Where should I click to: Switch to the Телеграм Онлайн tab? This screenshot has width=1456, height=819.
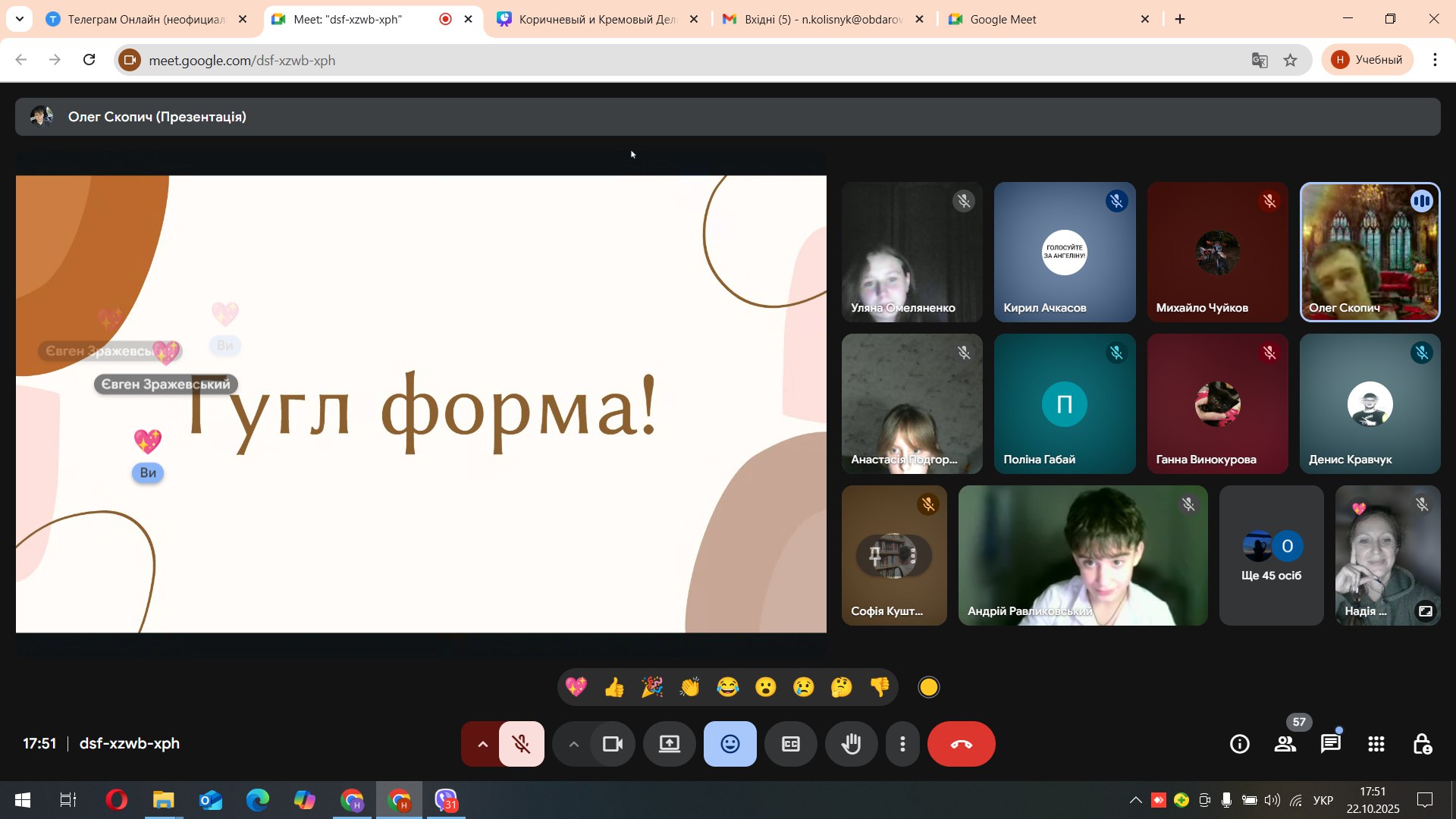click(146, 19)
